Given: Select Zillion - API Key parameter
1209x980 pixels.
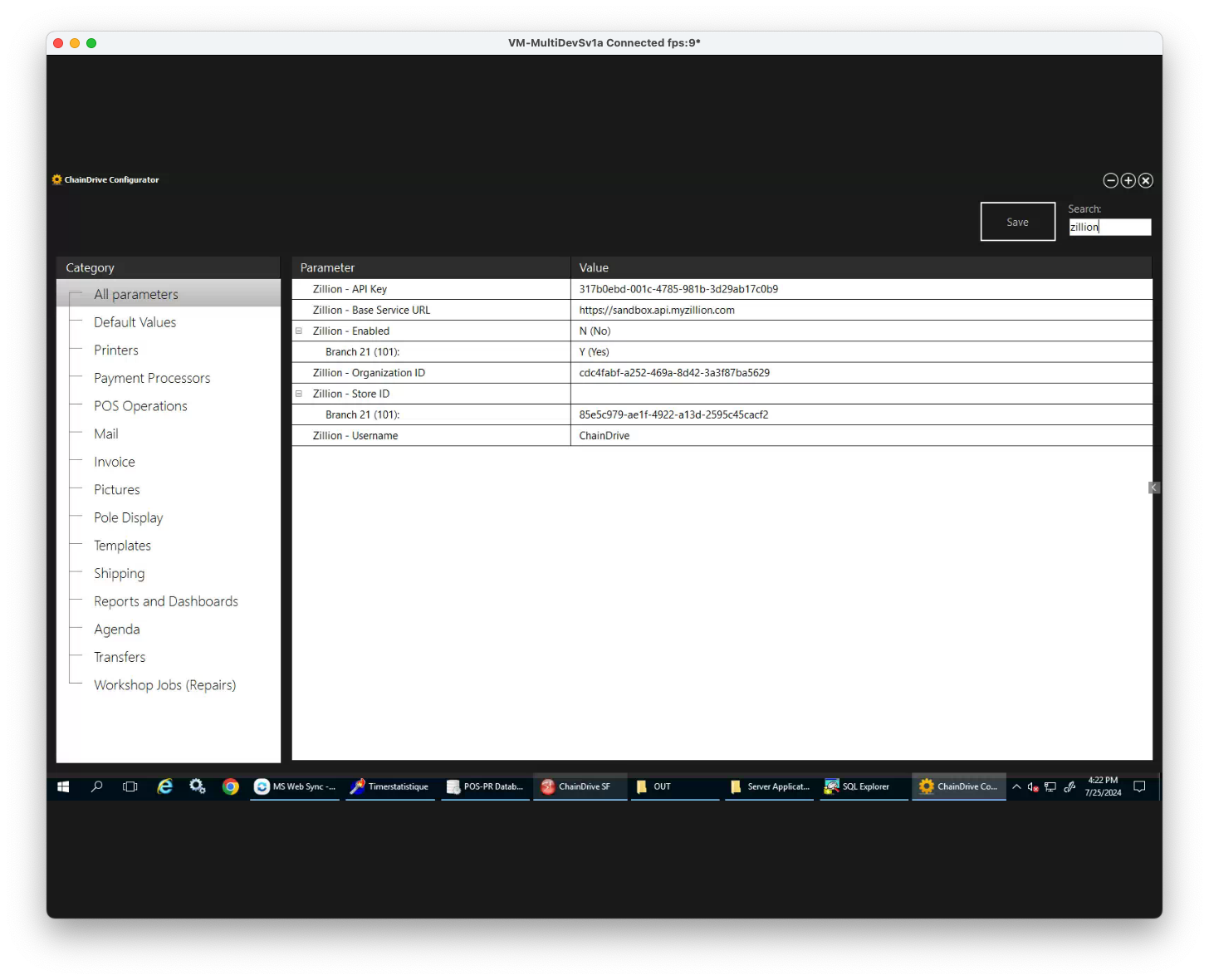Looking at the screenshot, I should [431, 289].
